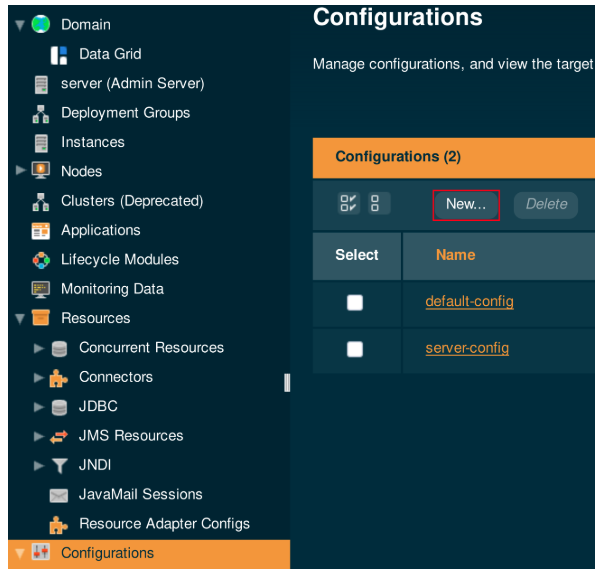Image resolution: width=603 pixels, height=574 pixels.
Task: Expand the JDBC resources node
Action: pyautogui.click(x=39, y=407)
